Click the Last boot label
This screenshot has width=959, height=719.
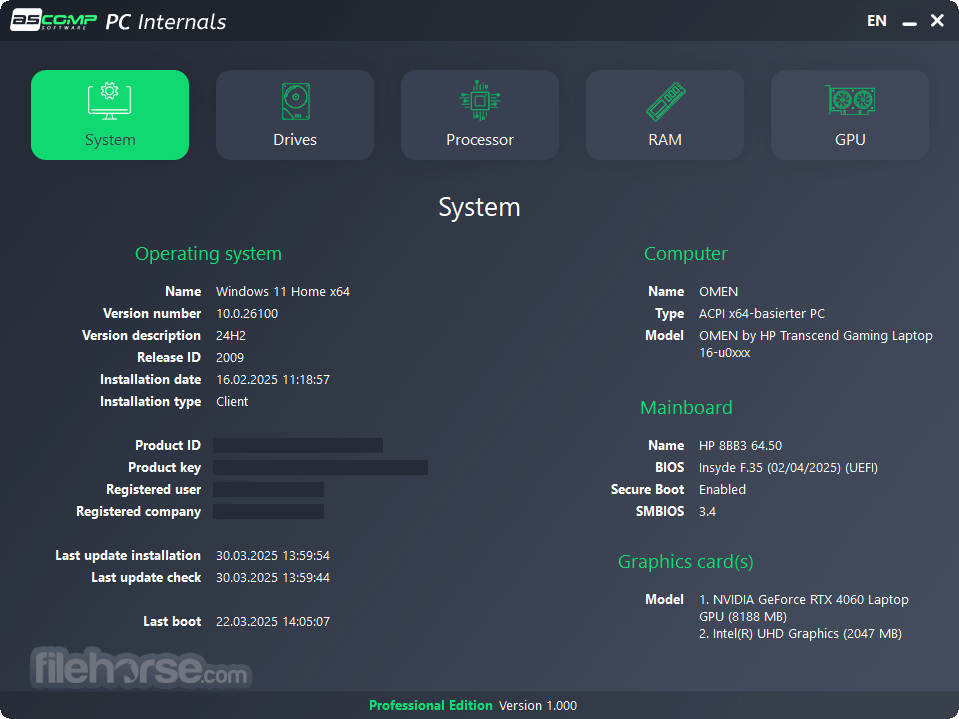[x=172, y=622]
